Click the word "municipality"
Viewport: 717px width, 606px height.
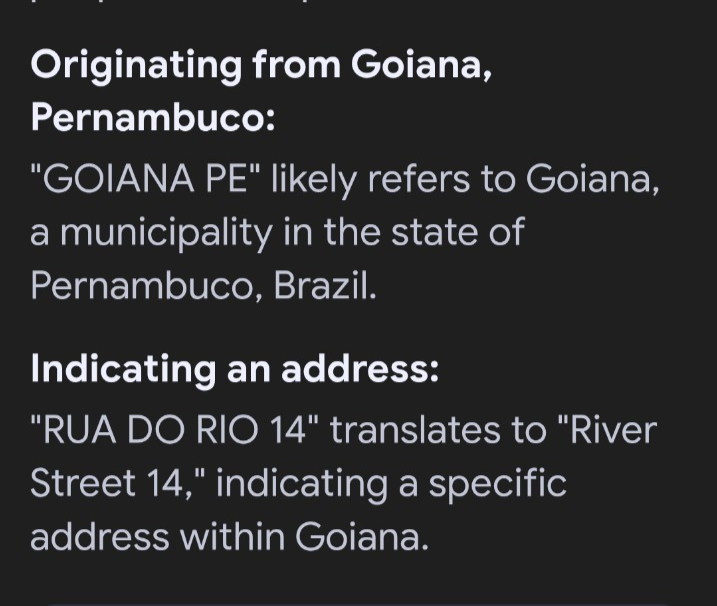[166, 233]
